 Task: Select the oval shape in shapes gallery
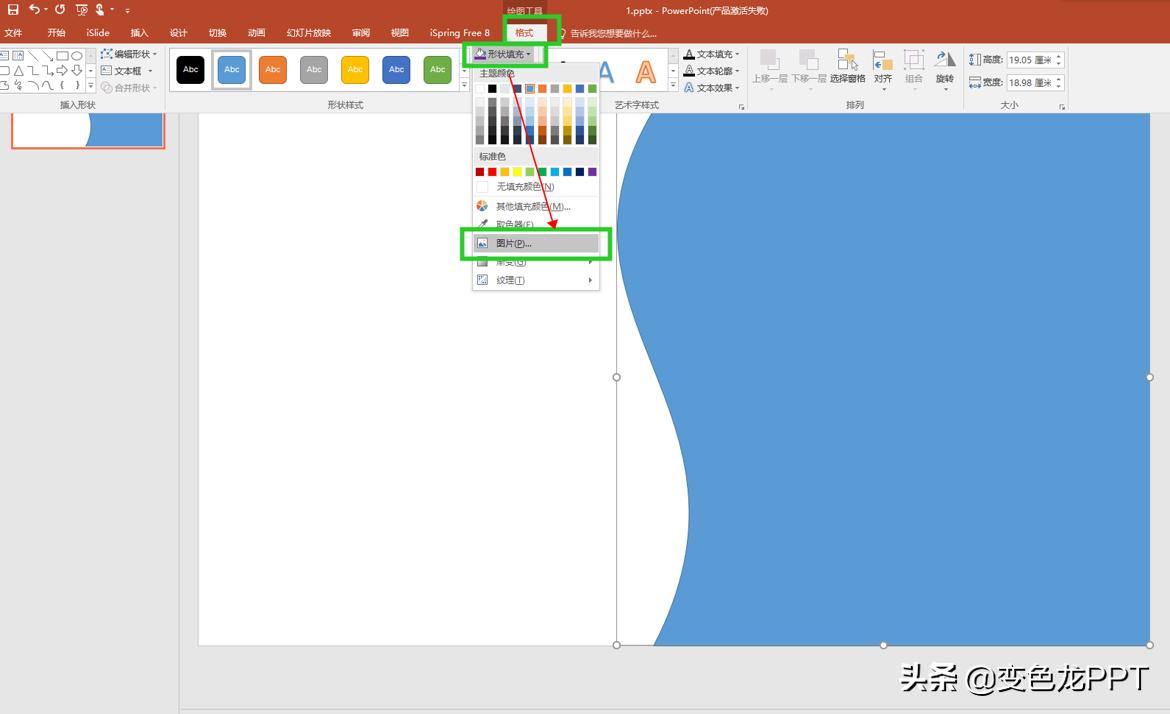(77, 55)
